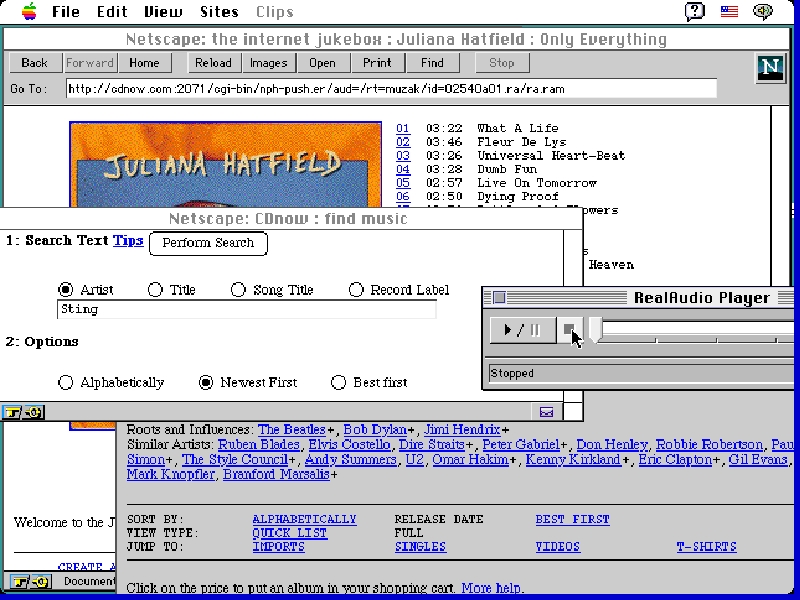Reload the jukebox page
Screen dimensions: 800x600
tap(213, 63)
